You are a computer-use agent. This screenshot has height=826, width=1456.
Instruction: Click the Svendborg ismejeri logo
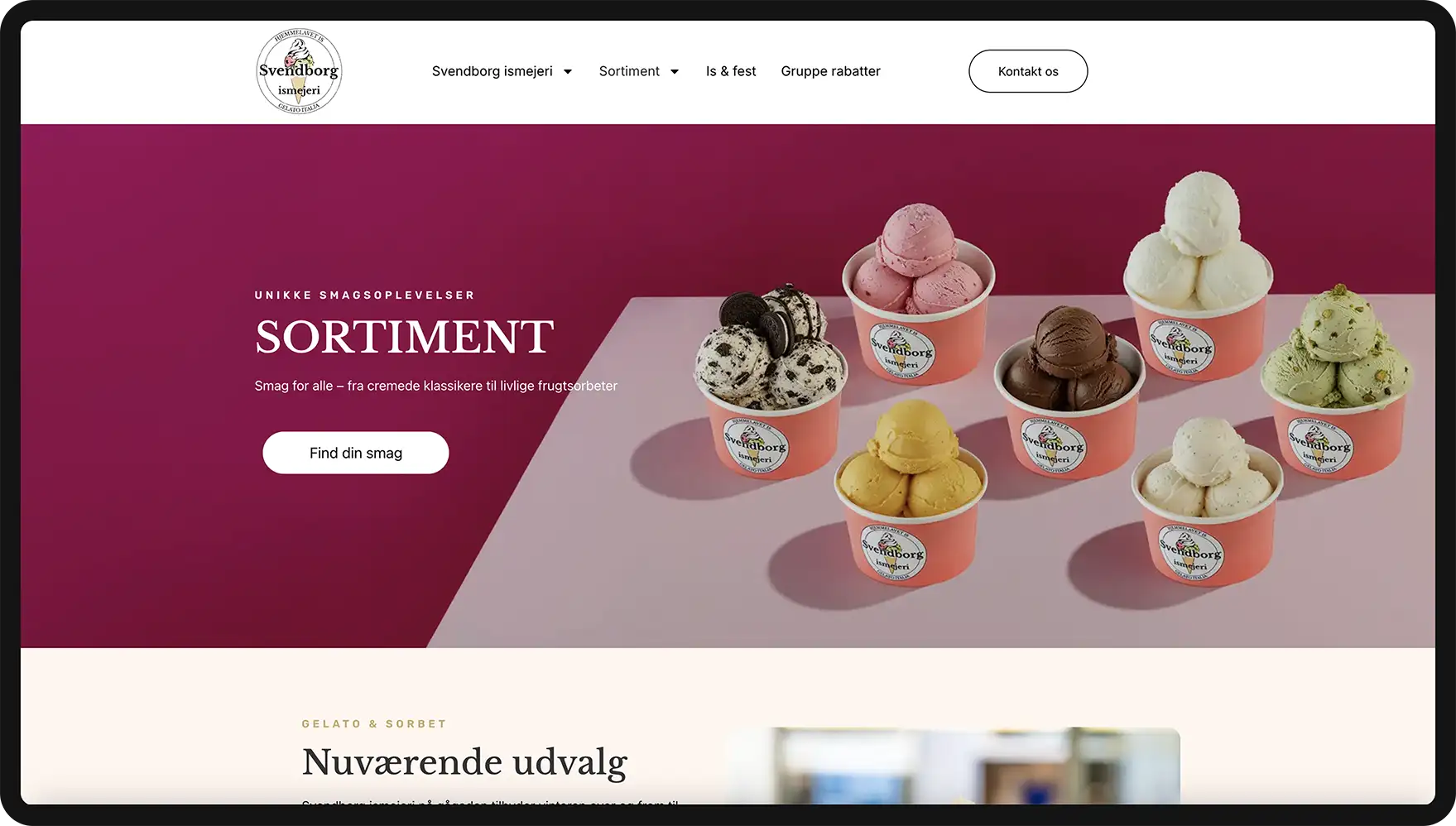pos(299,71)
